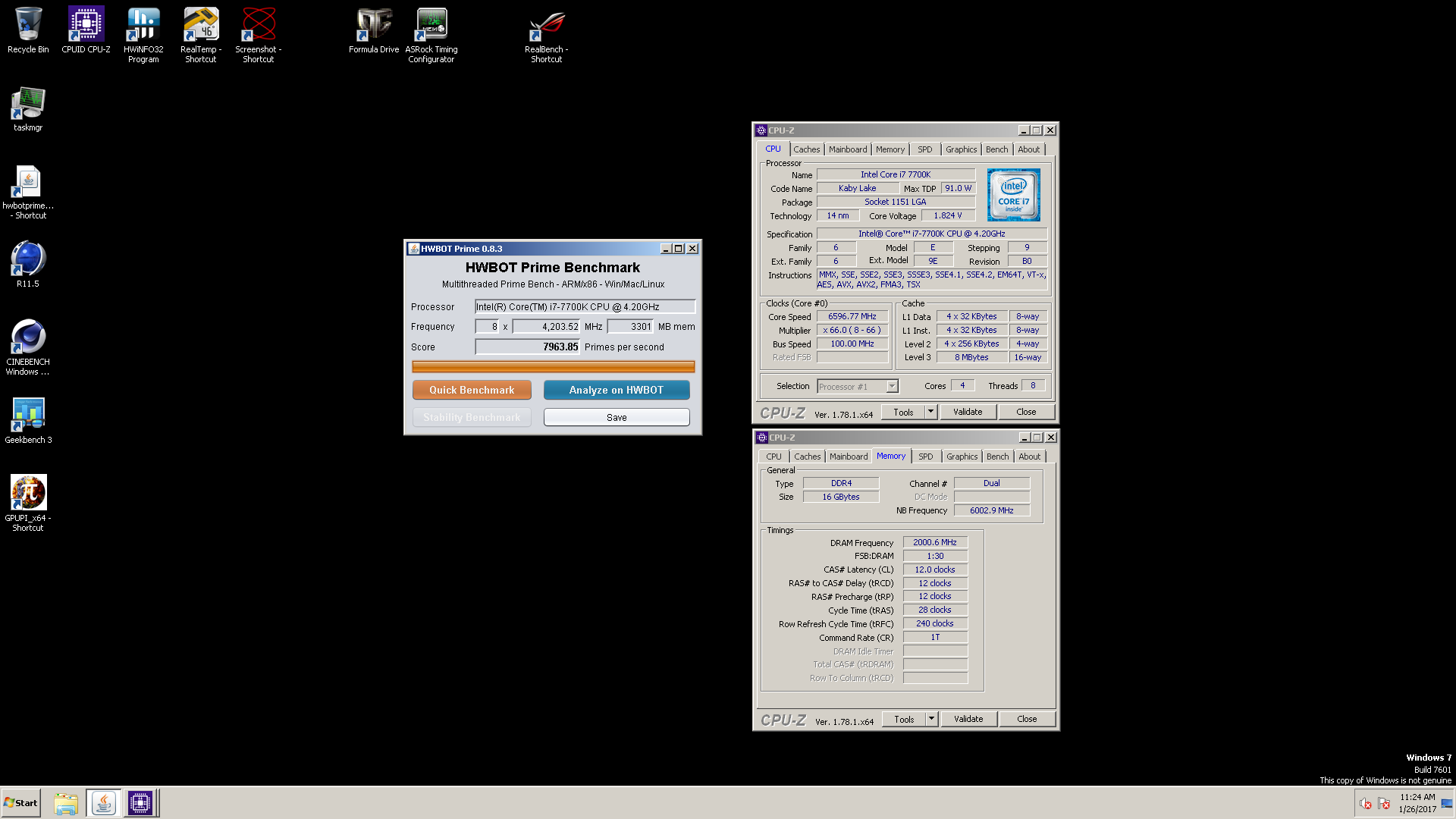This screenshot has height=819, width=1456.
Task: Launch HWiNFO32 Program shortcut
Action: (143, 35)
